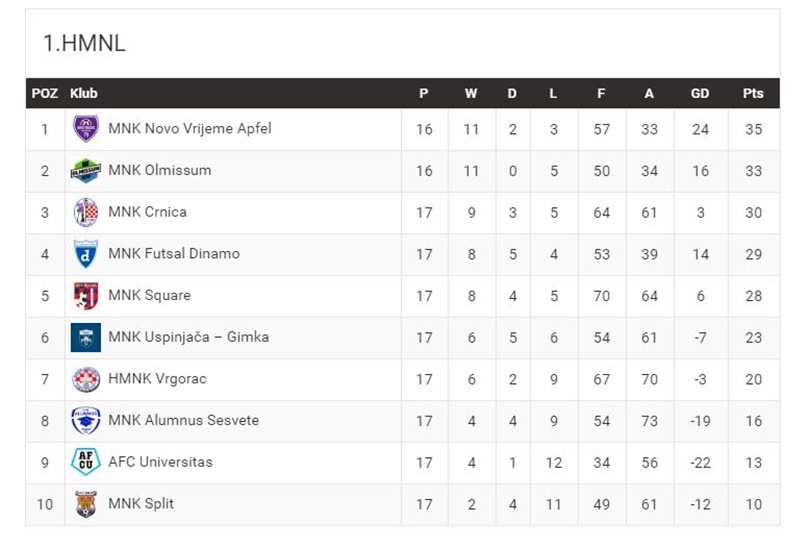810x547 pixels.
Task: Click the HMNK Vrgorac crest icon
Action: (86, 379)
